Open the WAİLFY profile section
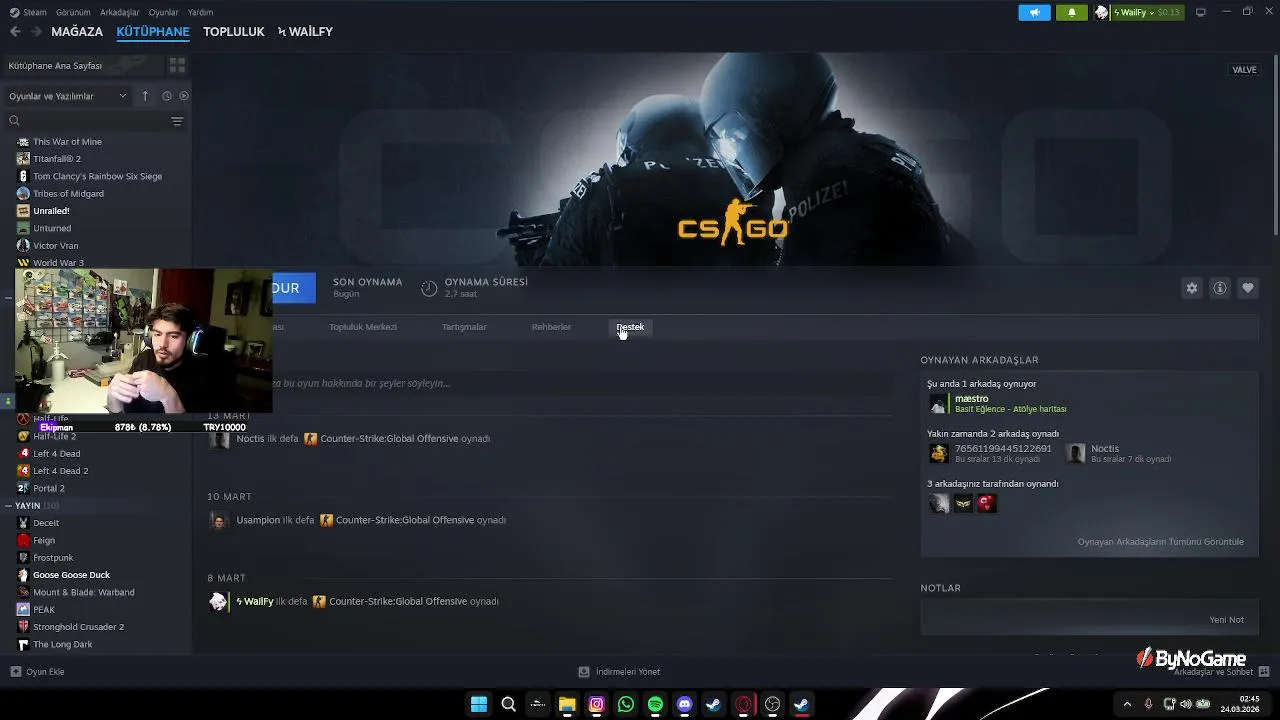Viewport: 1280px width, 720px height. (x=305, y=32)
